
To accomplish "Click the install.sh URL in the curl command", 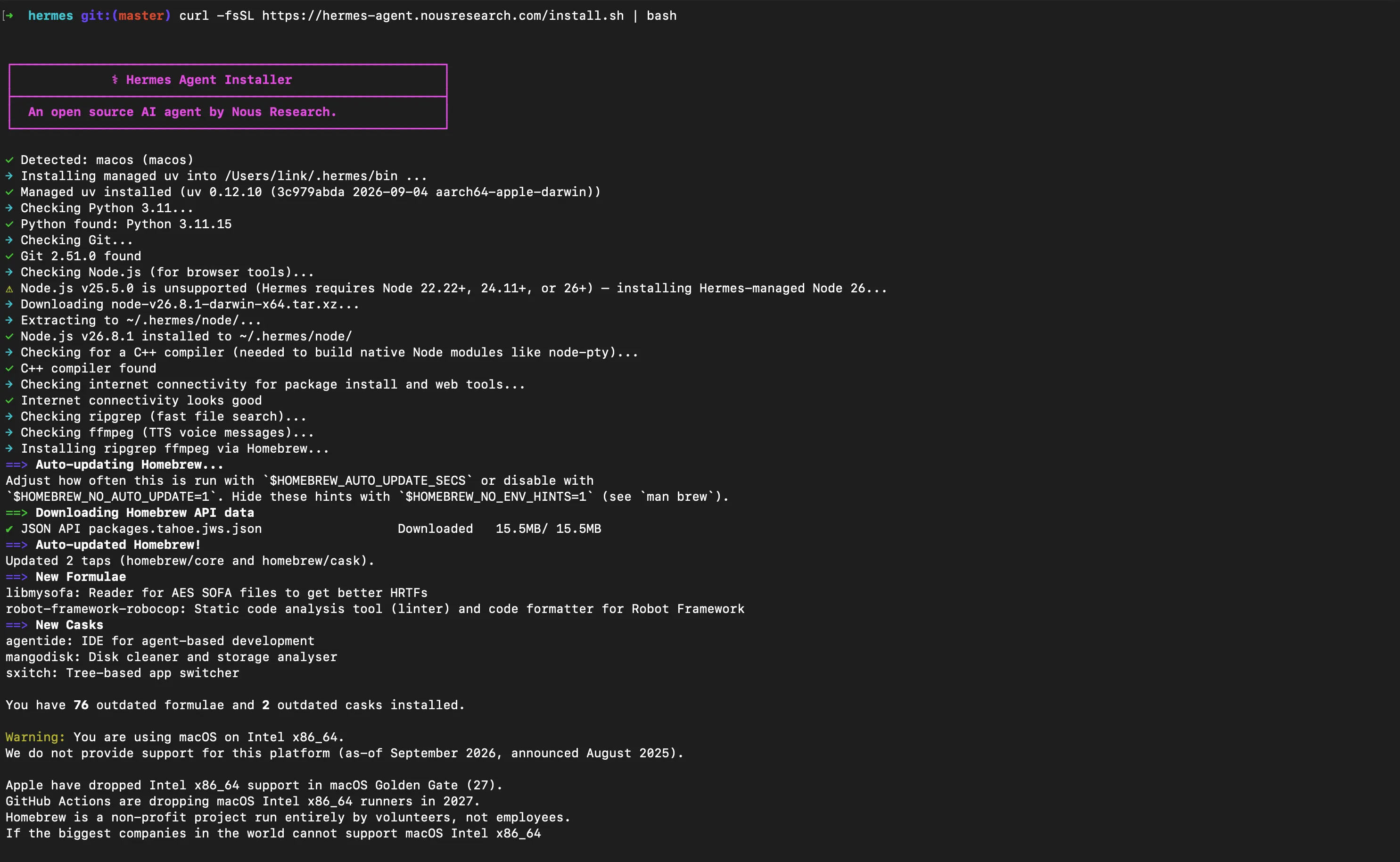I will pos(443,16).
